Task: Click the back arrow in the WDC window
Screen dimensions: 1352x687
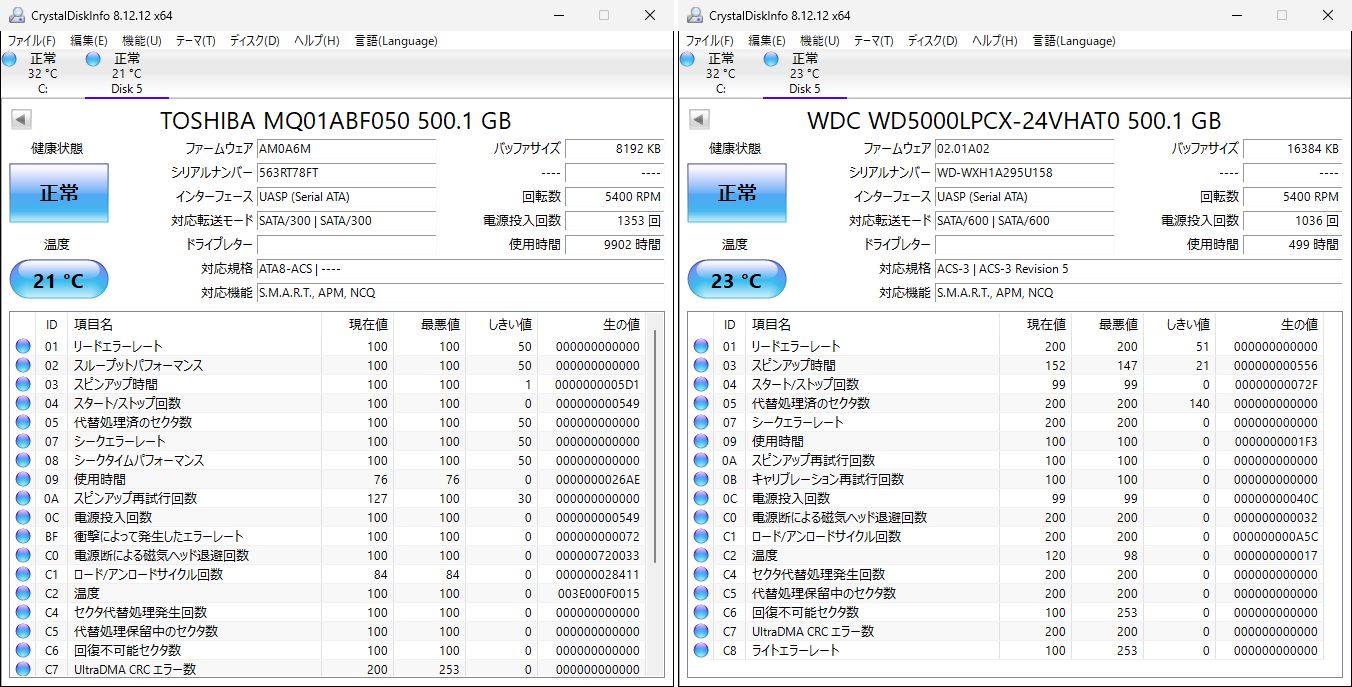Action: [699, 119]
